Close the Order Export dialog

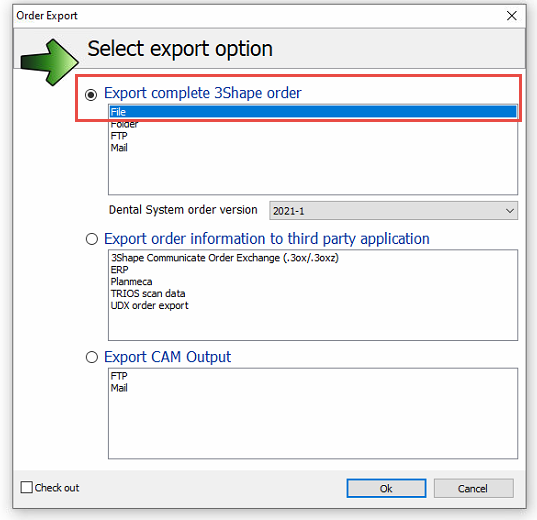(512, 15)
